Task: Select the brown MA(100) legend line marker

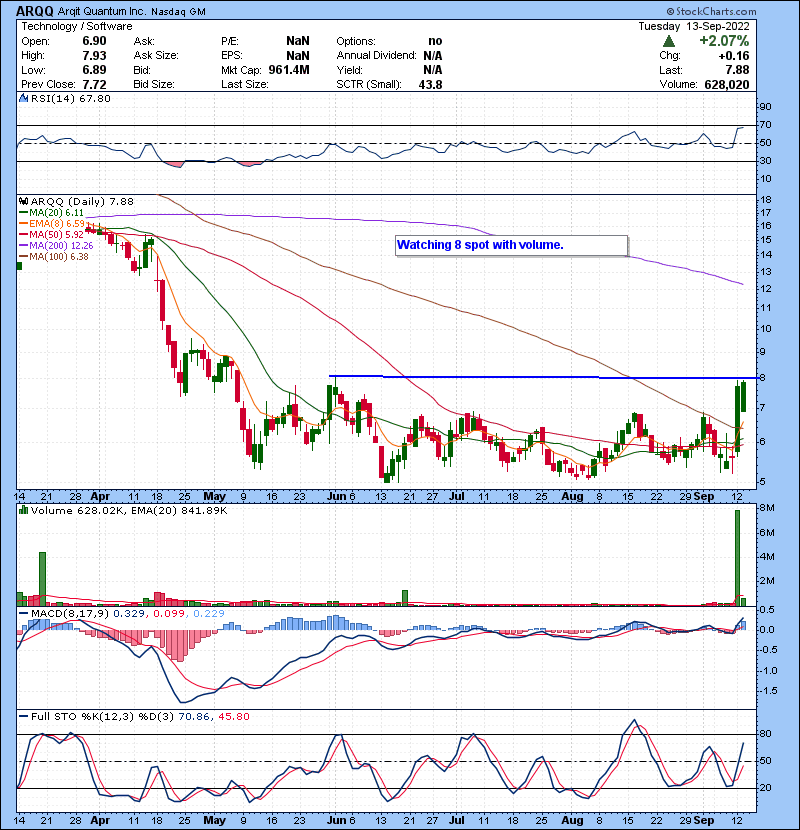Action: coord(24,257)
